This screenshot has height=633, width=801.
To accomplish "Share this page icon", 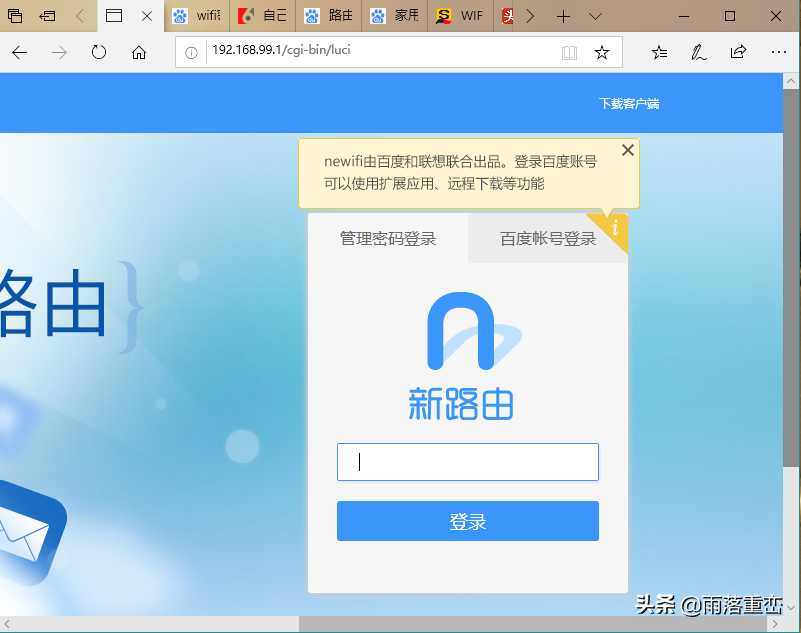I will point(738,52).
